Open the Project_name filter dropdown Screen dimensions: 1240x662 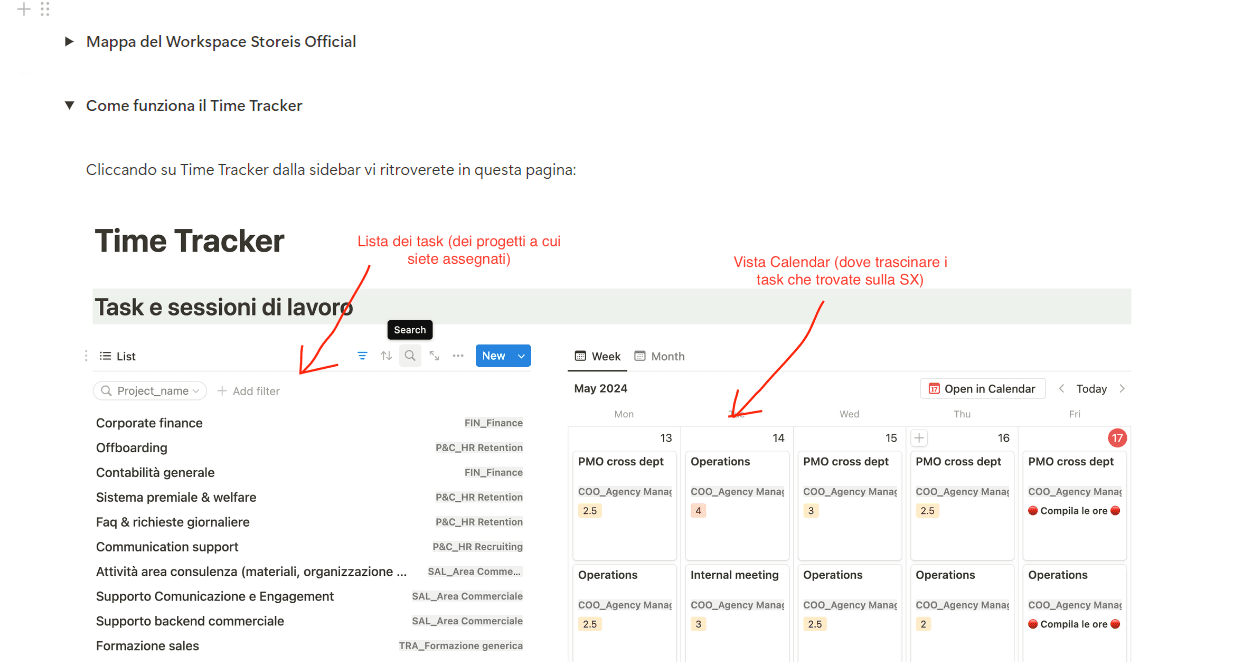149,391
